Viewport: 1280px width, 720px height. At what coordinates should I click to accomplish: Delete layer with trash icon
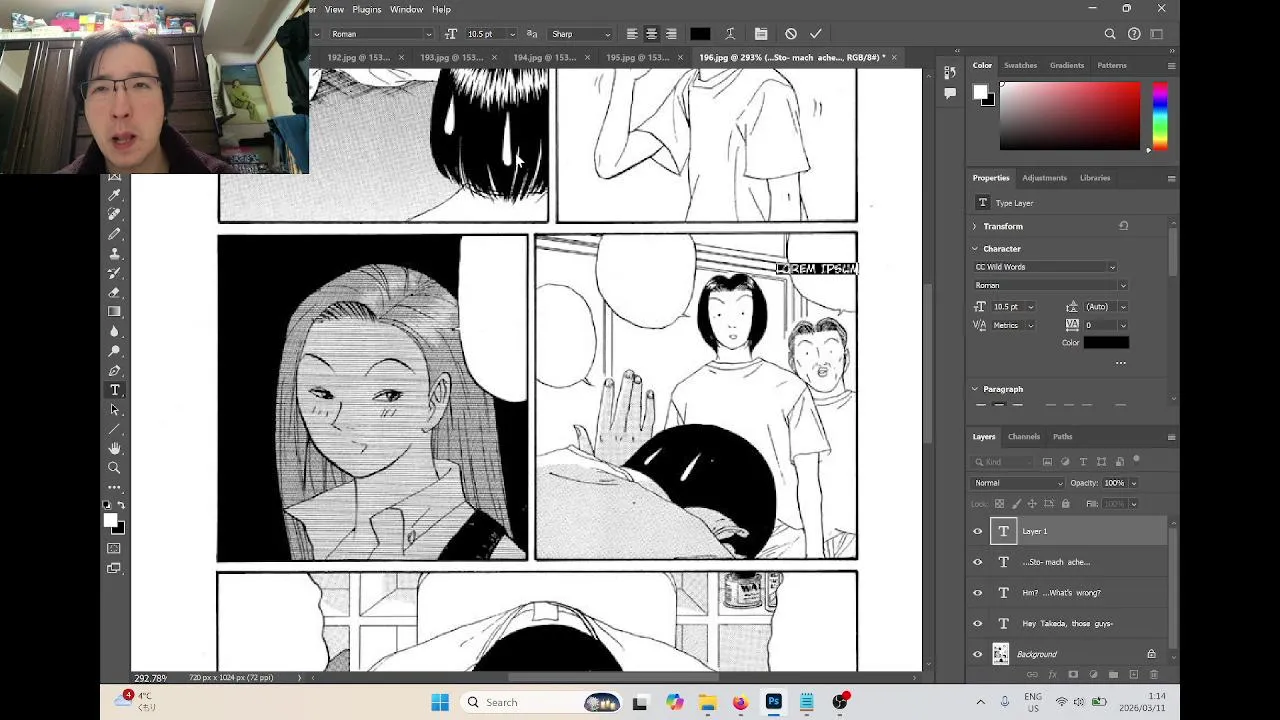click(1152, 675)
